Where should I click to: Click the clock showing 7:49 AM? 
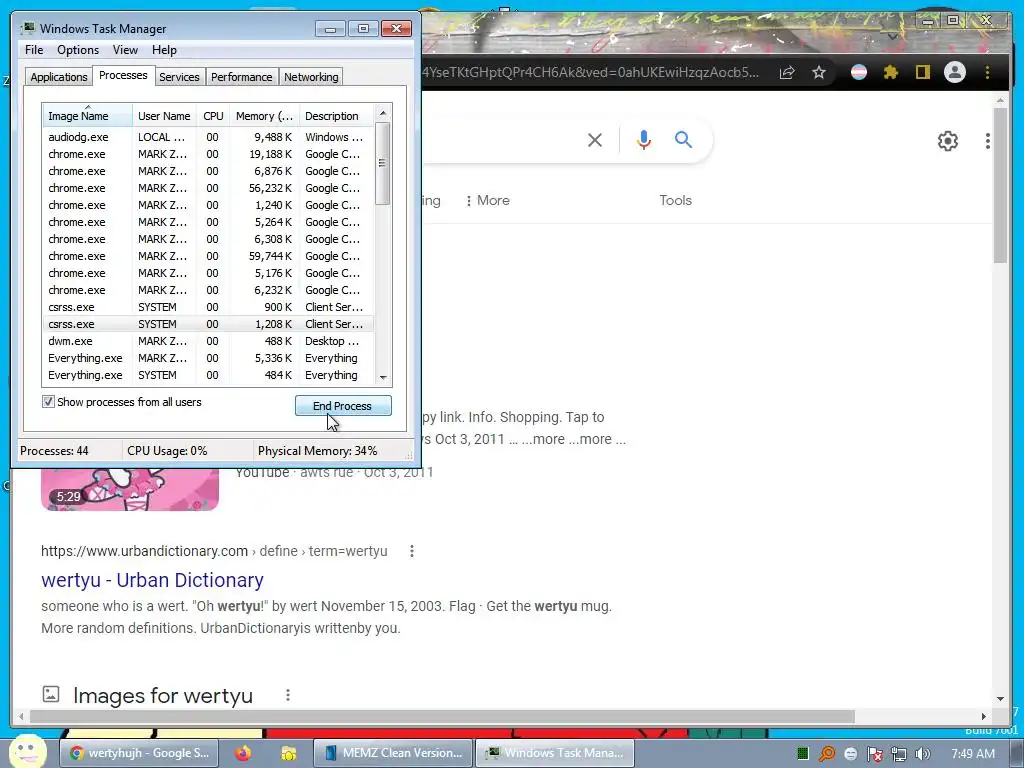tap(973, 754)
